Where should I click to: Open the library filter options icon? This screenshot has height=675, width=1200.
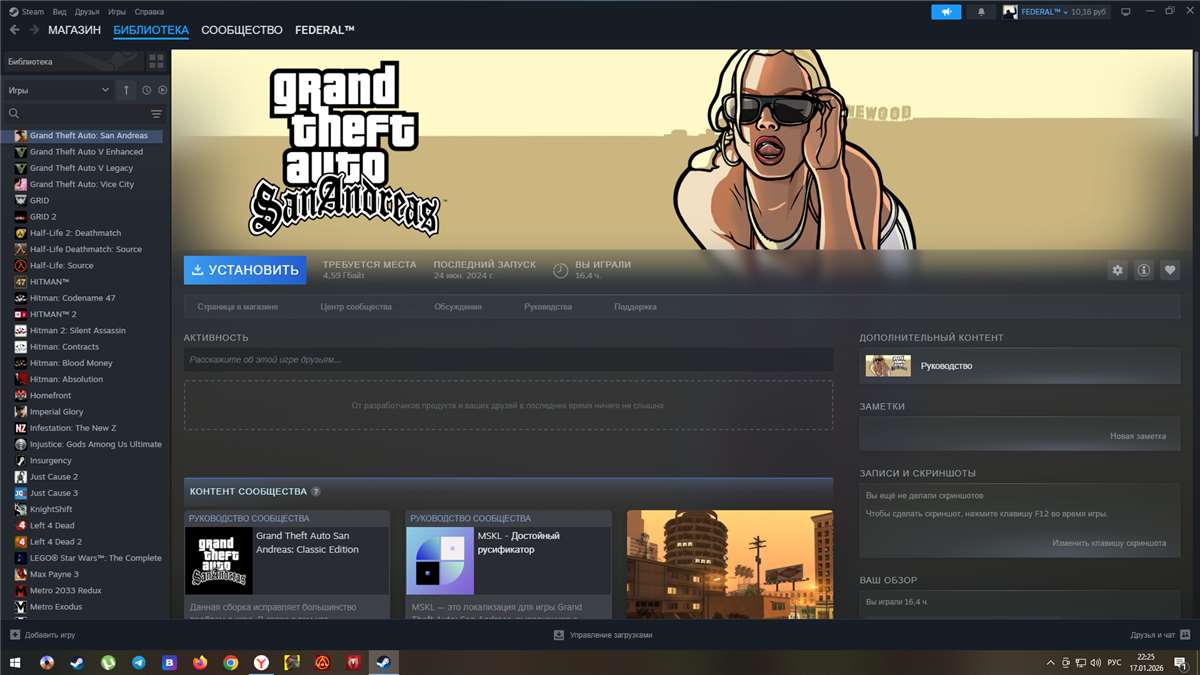pyautogui.click(x=156, y=114)
